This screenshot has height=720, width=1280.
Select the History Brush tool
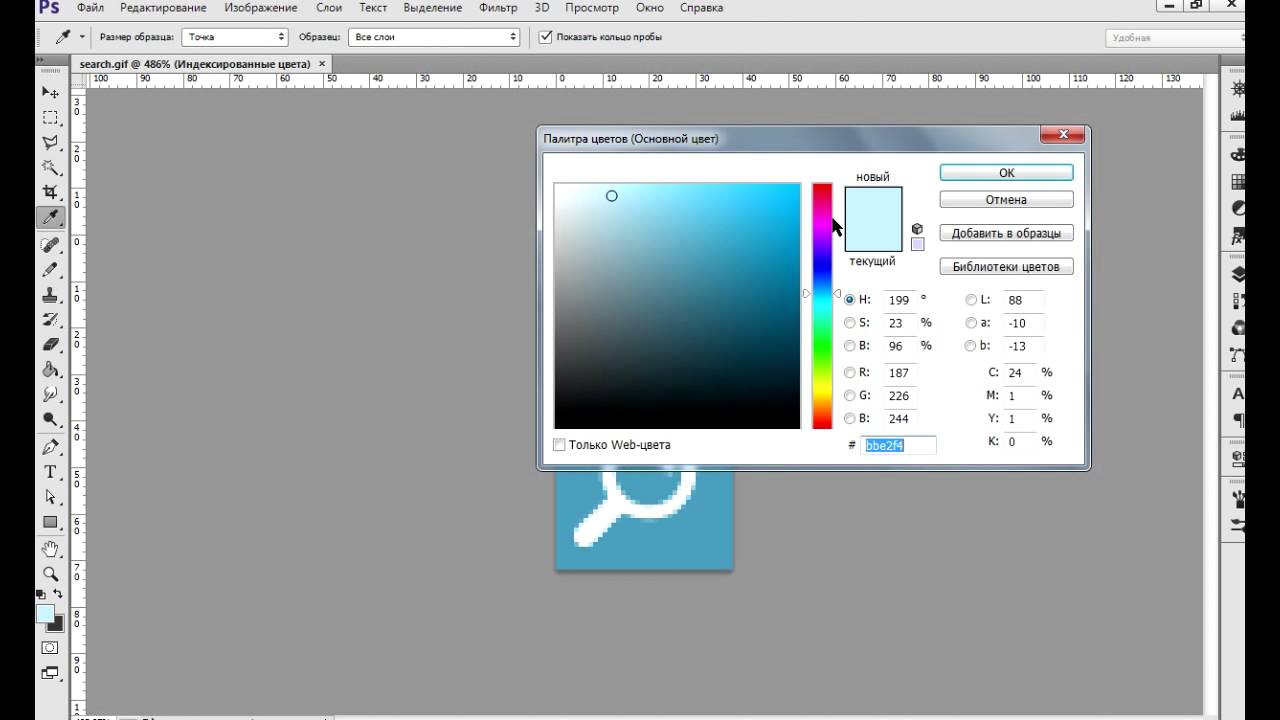(x=50, y=320)
